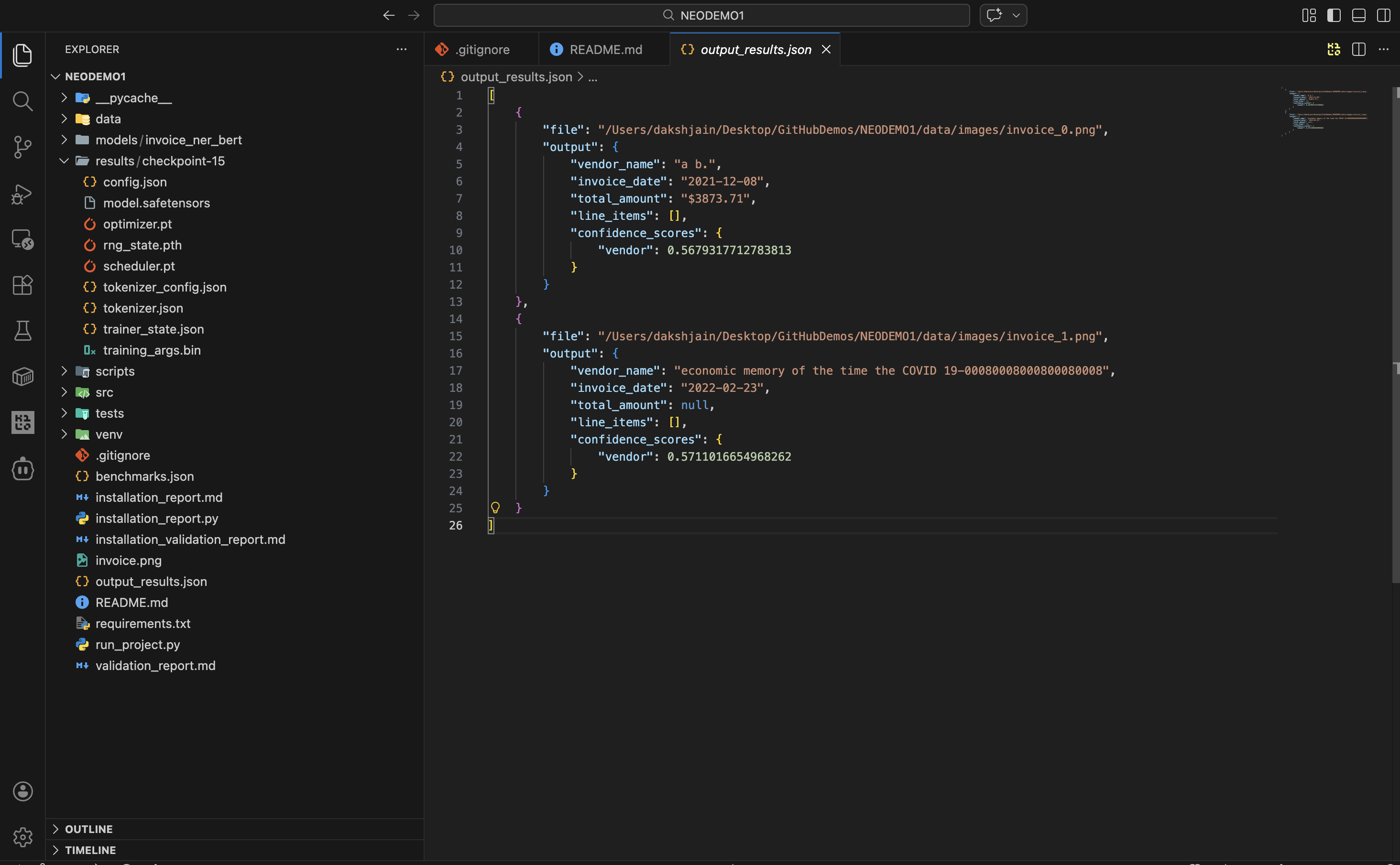Open the Accounts menu icon

coord(22,791)
